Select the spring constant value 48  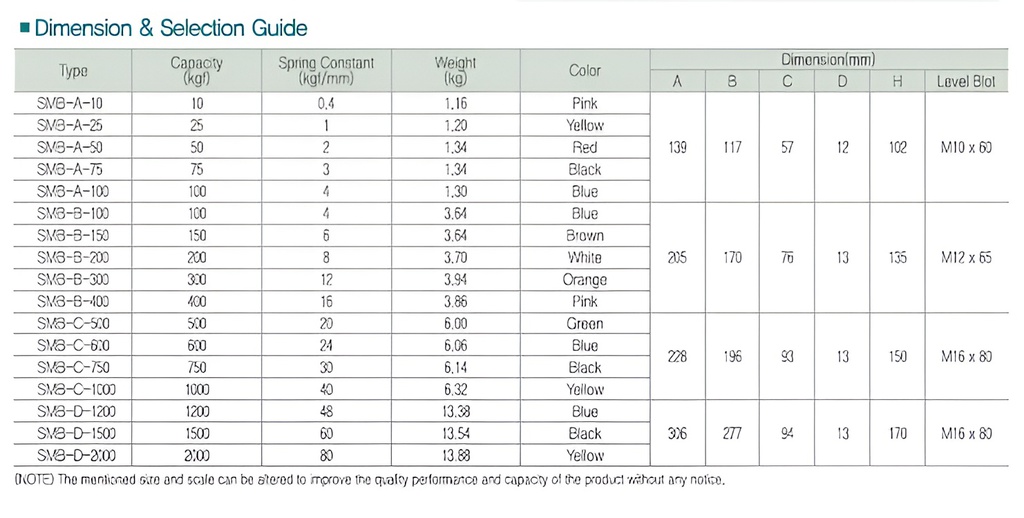[325, 412]
